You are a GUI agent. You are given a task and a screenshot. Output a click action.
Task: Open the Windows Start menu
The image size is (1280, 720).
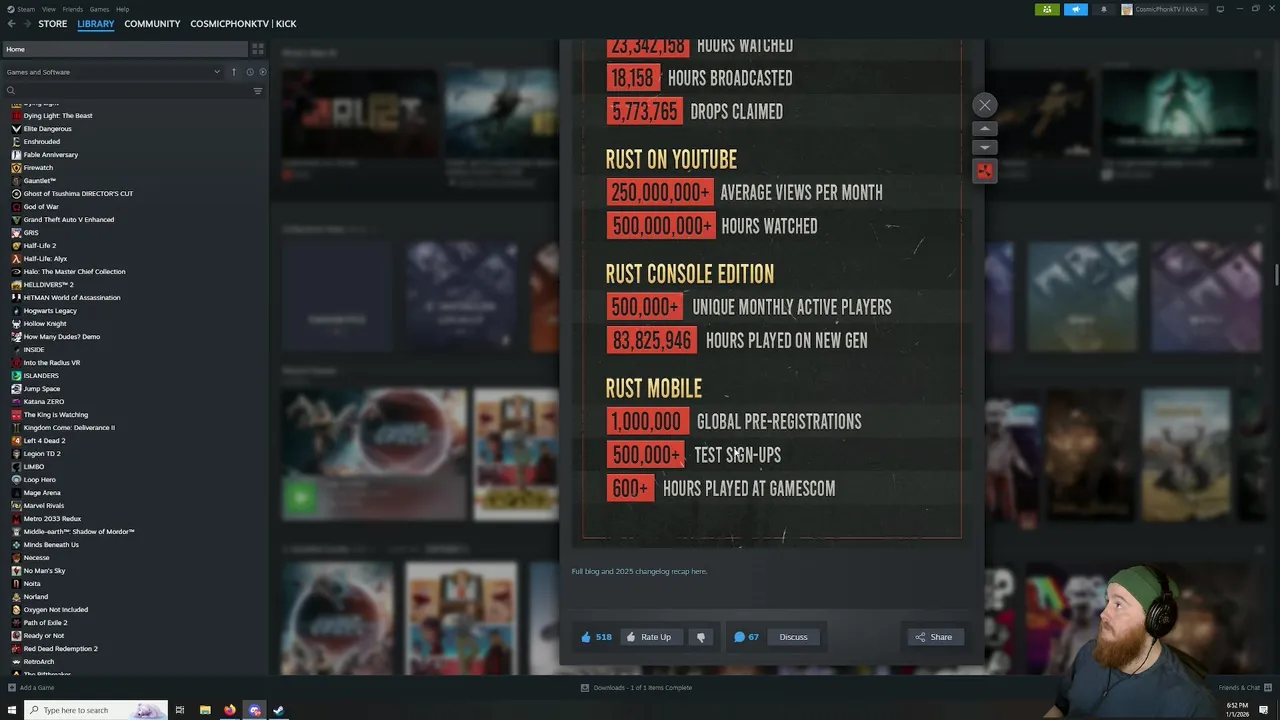click(12, 710)
